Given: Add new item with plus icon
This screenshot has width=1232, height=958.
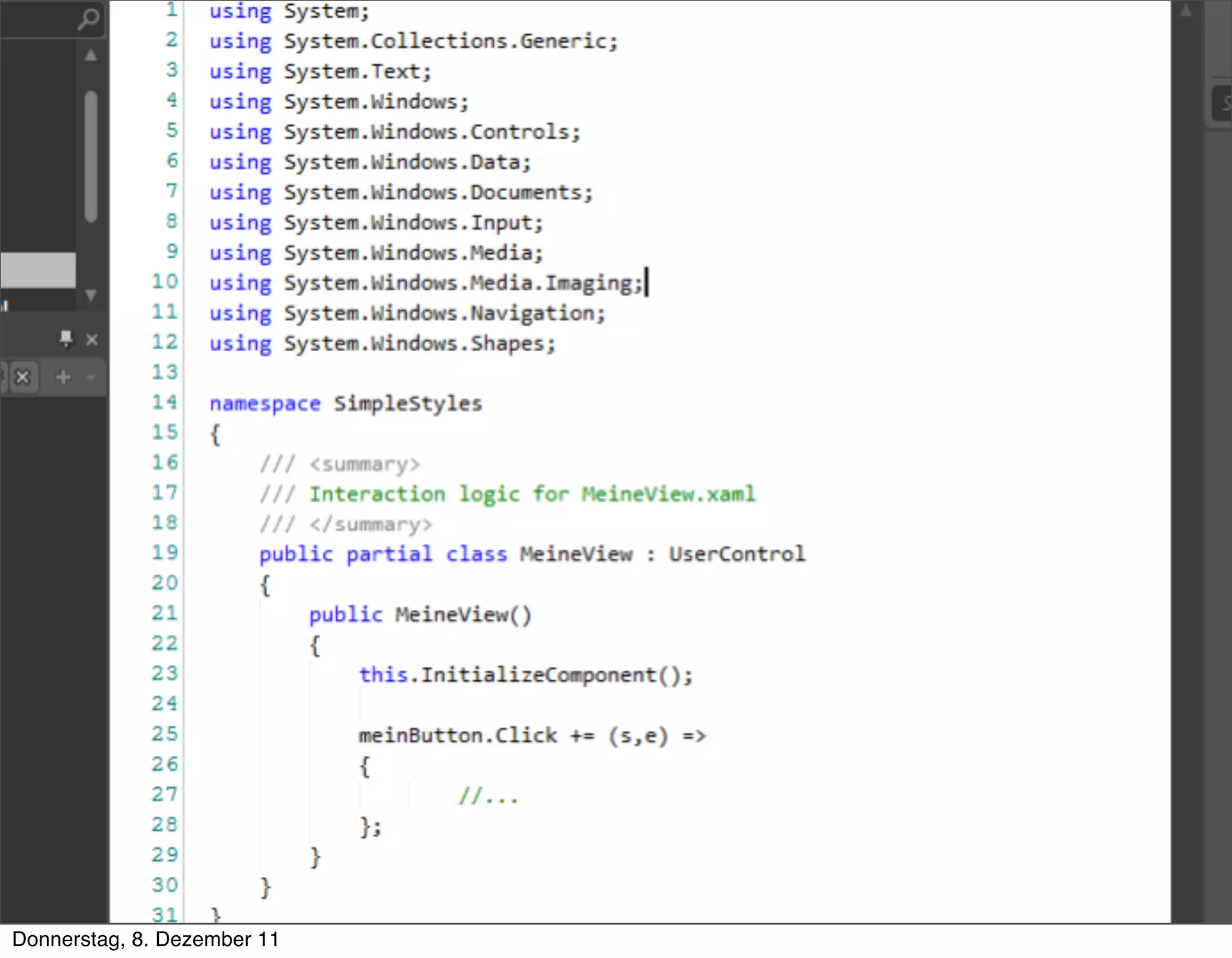Looking at the screenshot, I should [63, 378].
